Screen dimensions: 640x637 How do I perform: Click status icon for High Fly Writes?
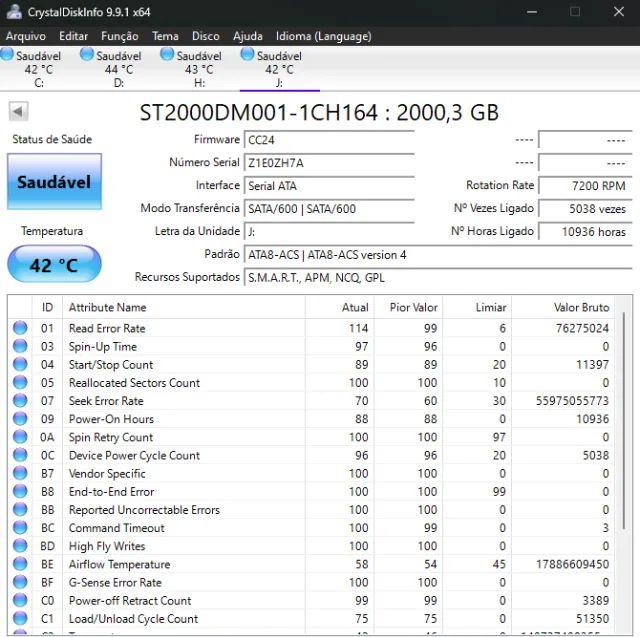coord(20,546)
